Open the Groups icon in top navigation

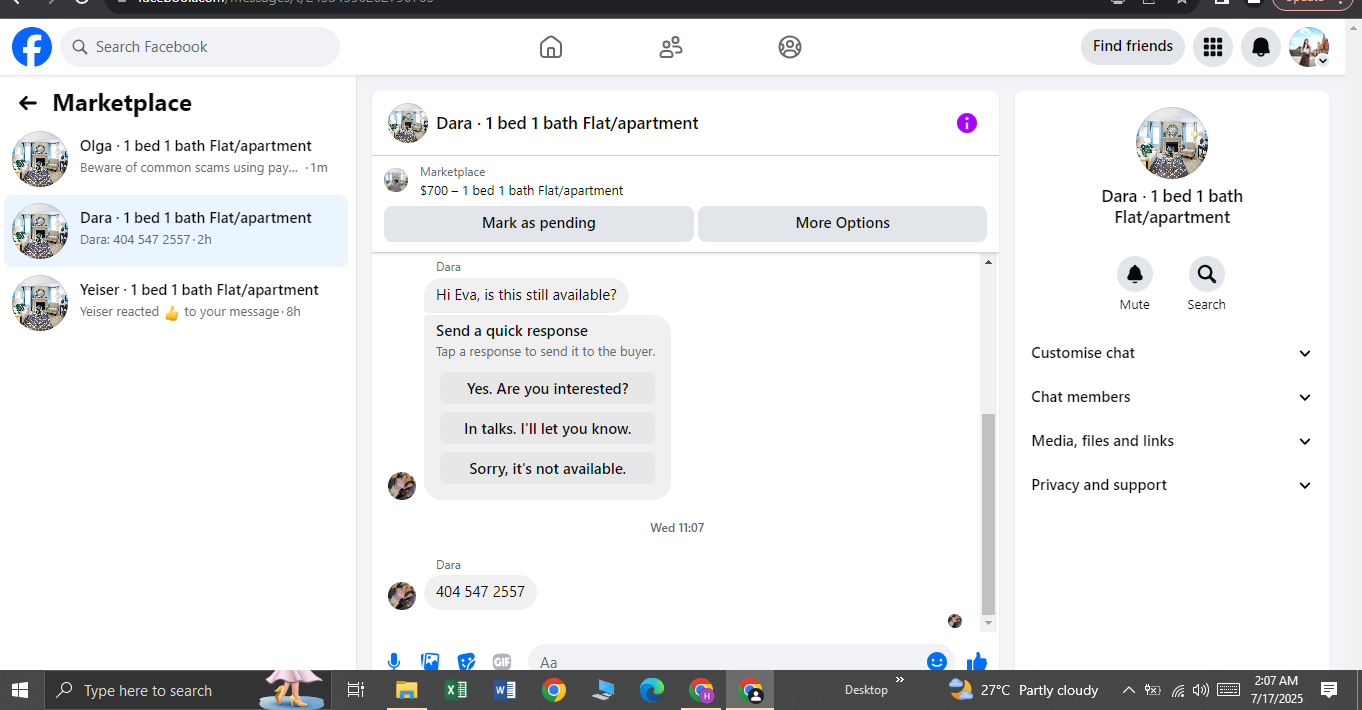coord(790,47)
